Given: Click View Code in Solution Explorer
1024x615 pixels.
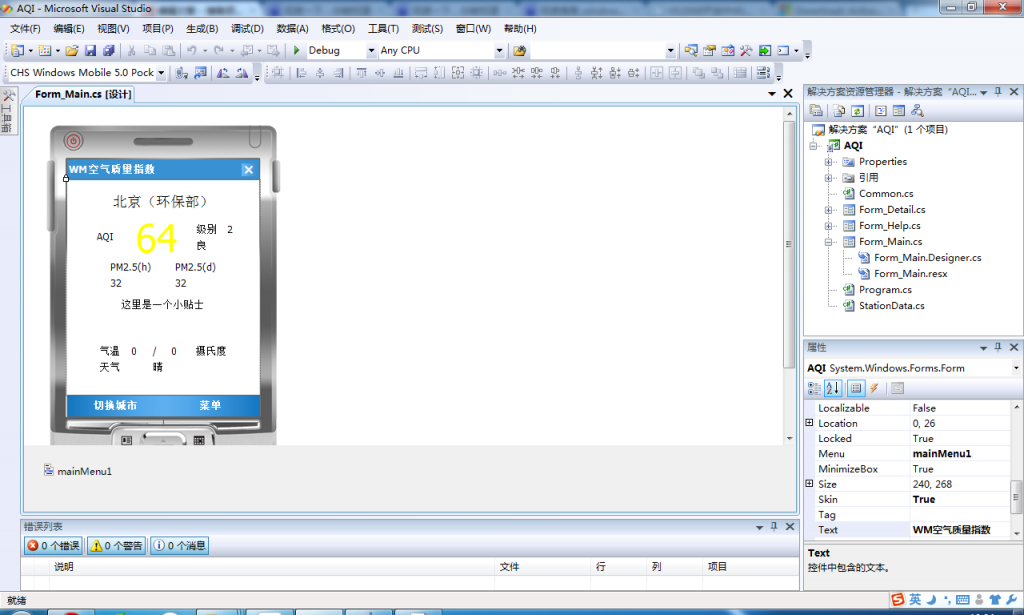Looking at the screenshot, I should (880, 111).
